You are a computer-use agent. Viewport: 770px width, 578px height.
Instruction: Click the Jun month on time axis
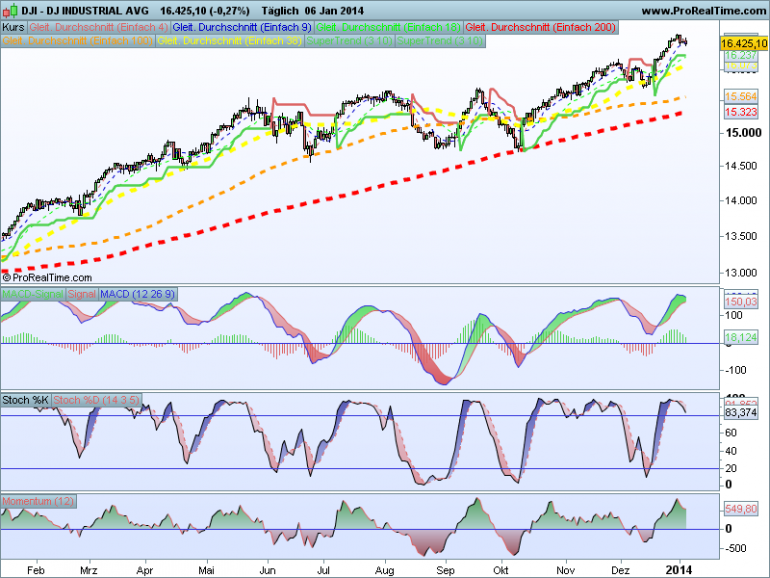[x=268, y=570]
